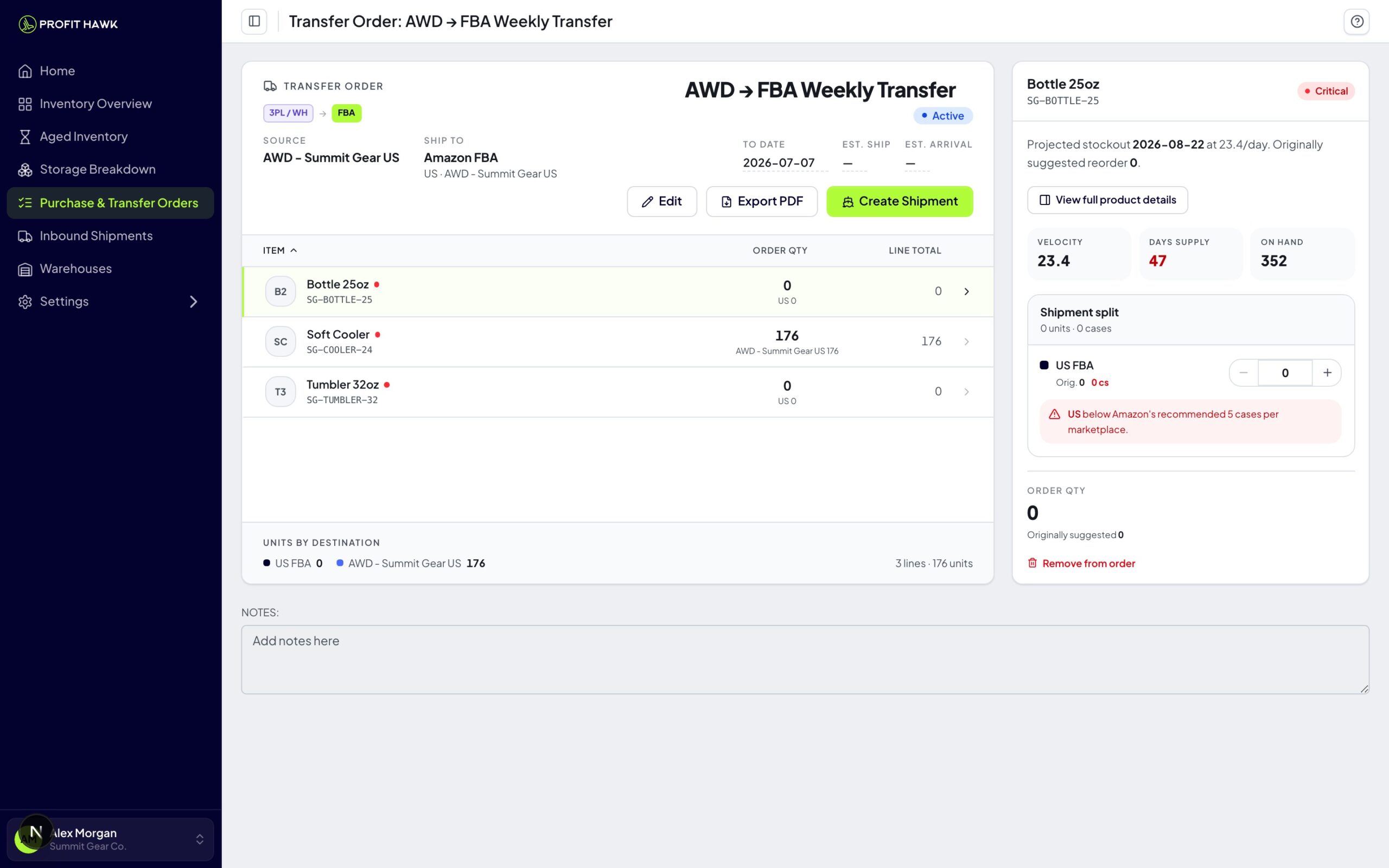Open the Alex Morgan account switcher
This screenshot has height=868, width=1389.
pos(110,839)
